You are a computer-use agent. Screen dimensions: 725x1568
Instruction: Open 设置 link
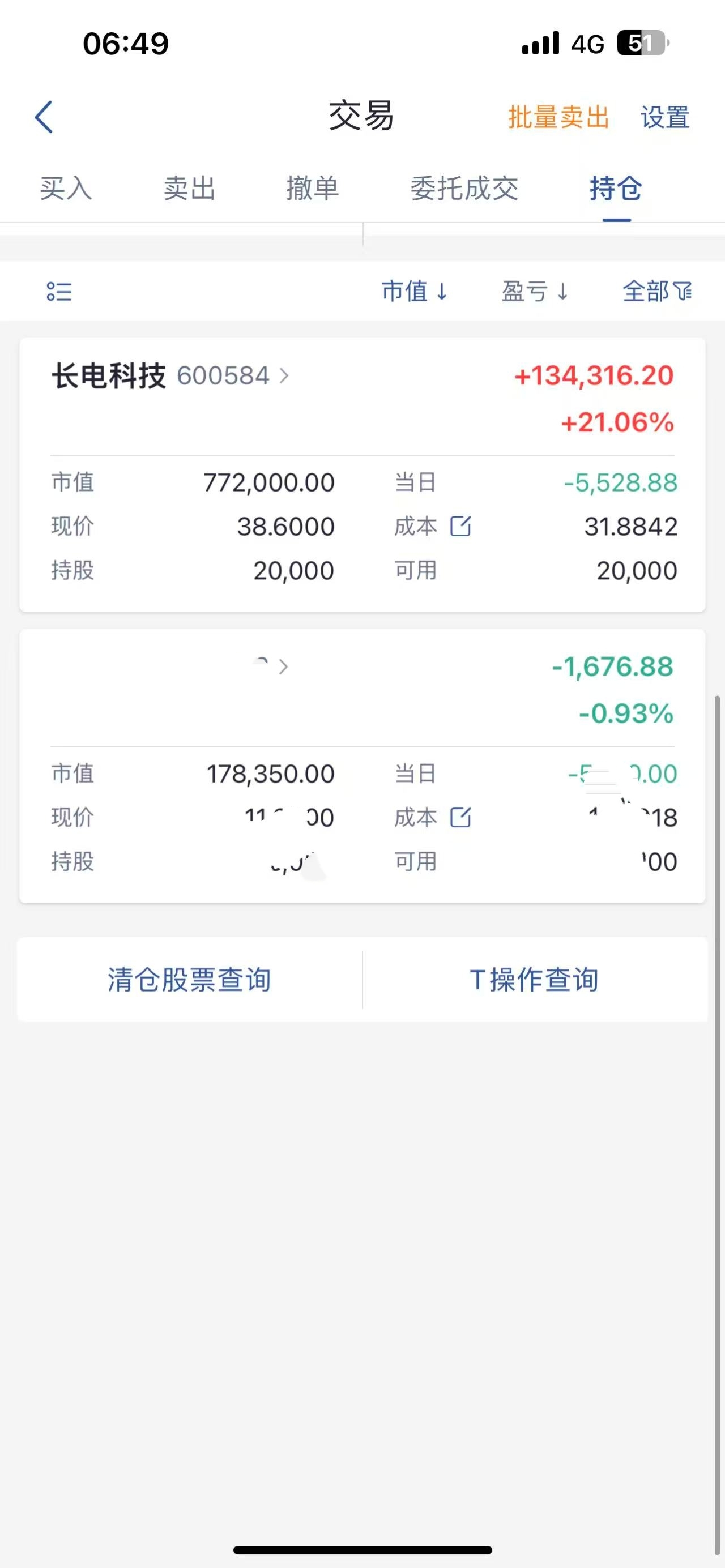pyautogui.click(x=665, y=117)
